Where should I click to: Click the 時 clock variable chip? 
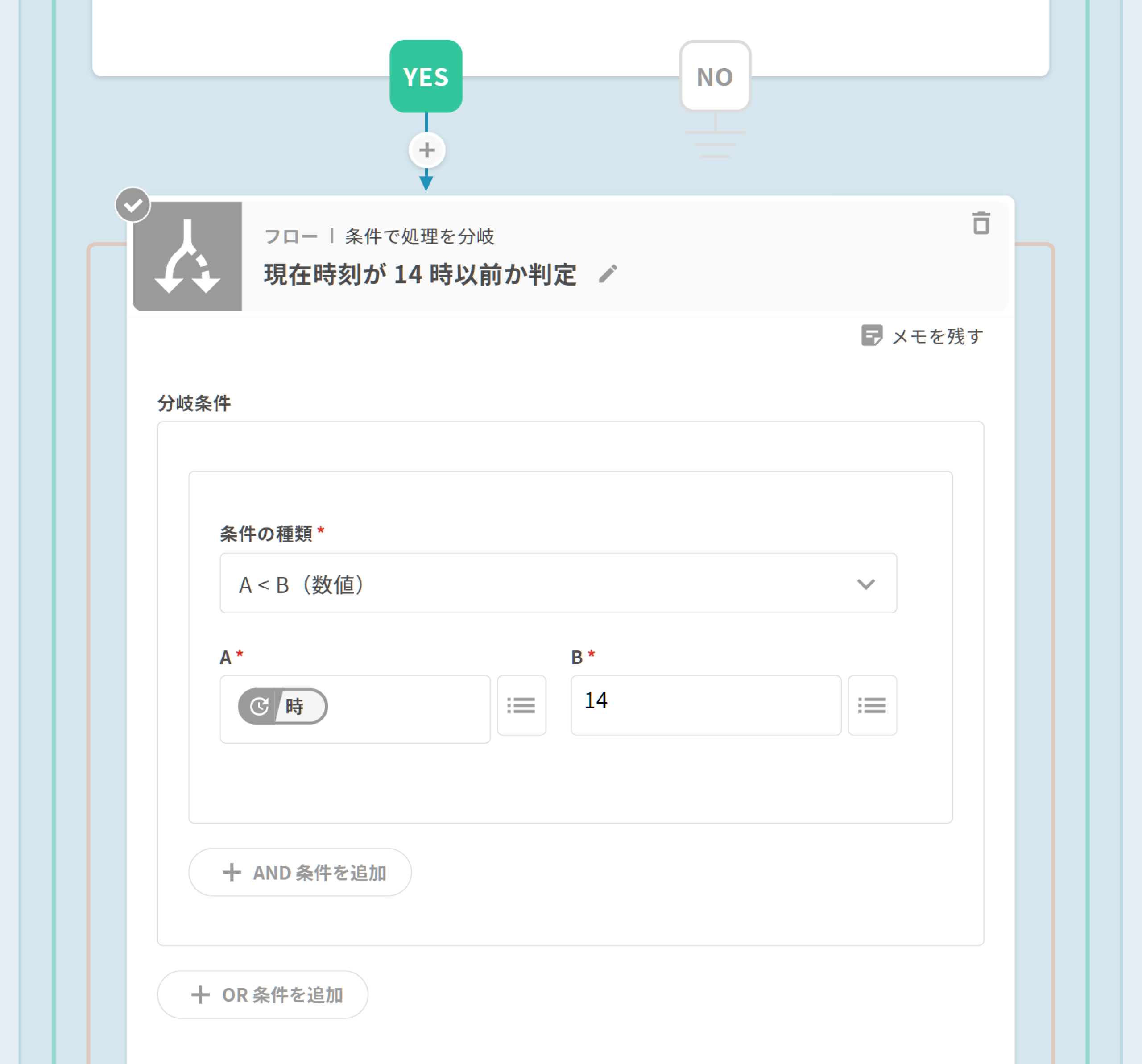pyautogui.click(x=283, y=706)
